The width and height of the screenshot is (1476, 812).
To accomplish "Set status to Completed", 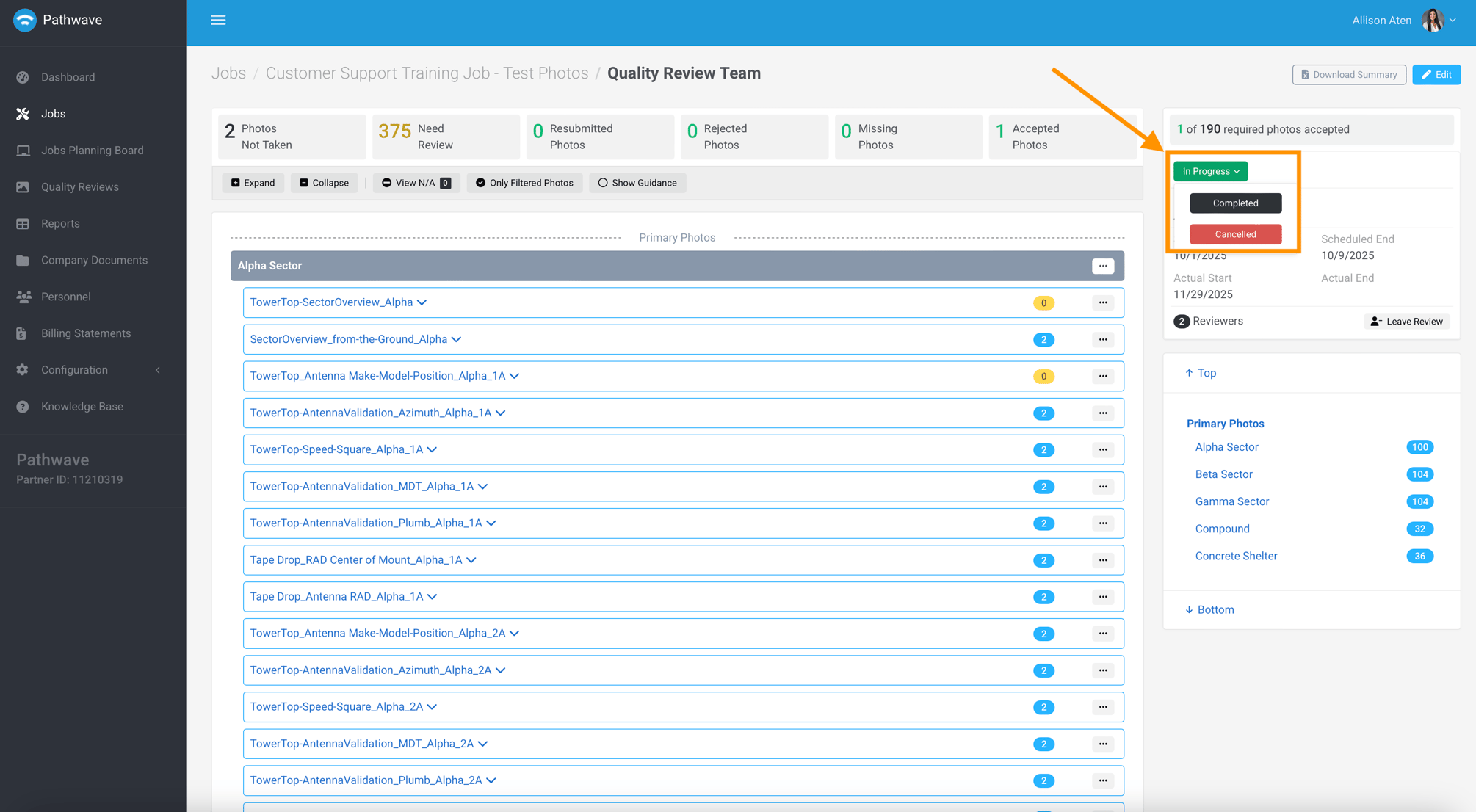I will pyautogui.click(x=1235, y=203).
